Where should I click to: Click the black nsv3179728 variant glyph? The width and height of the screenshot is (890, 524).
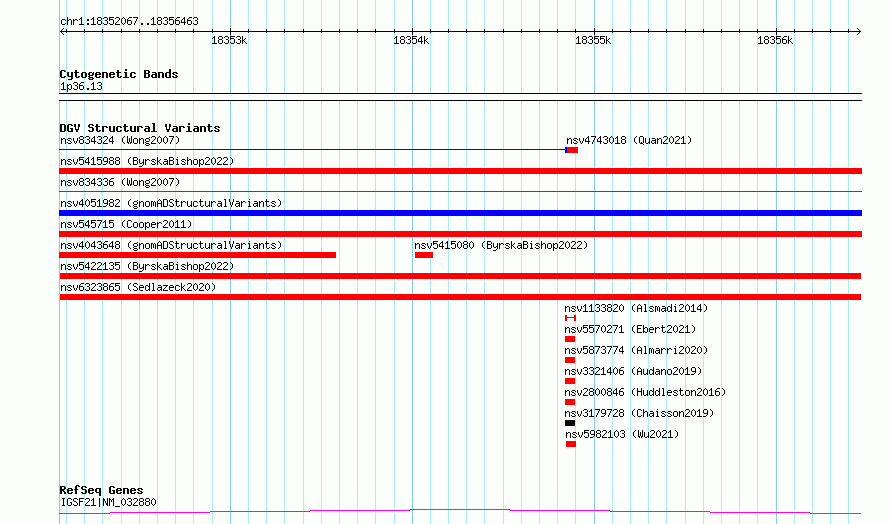point(570,423)
